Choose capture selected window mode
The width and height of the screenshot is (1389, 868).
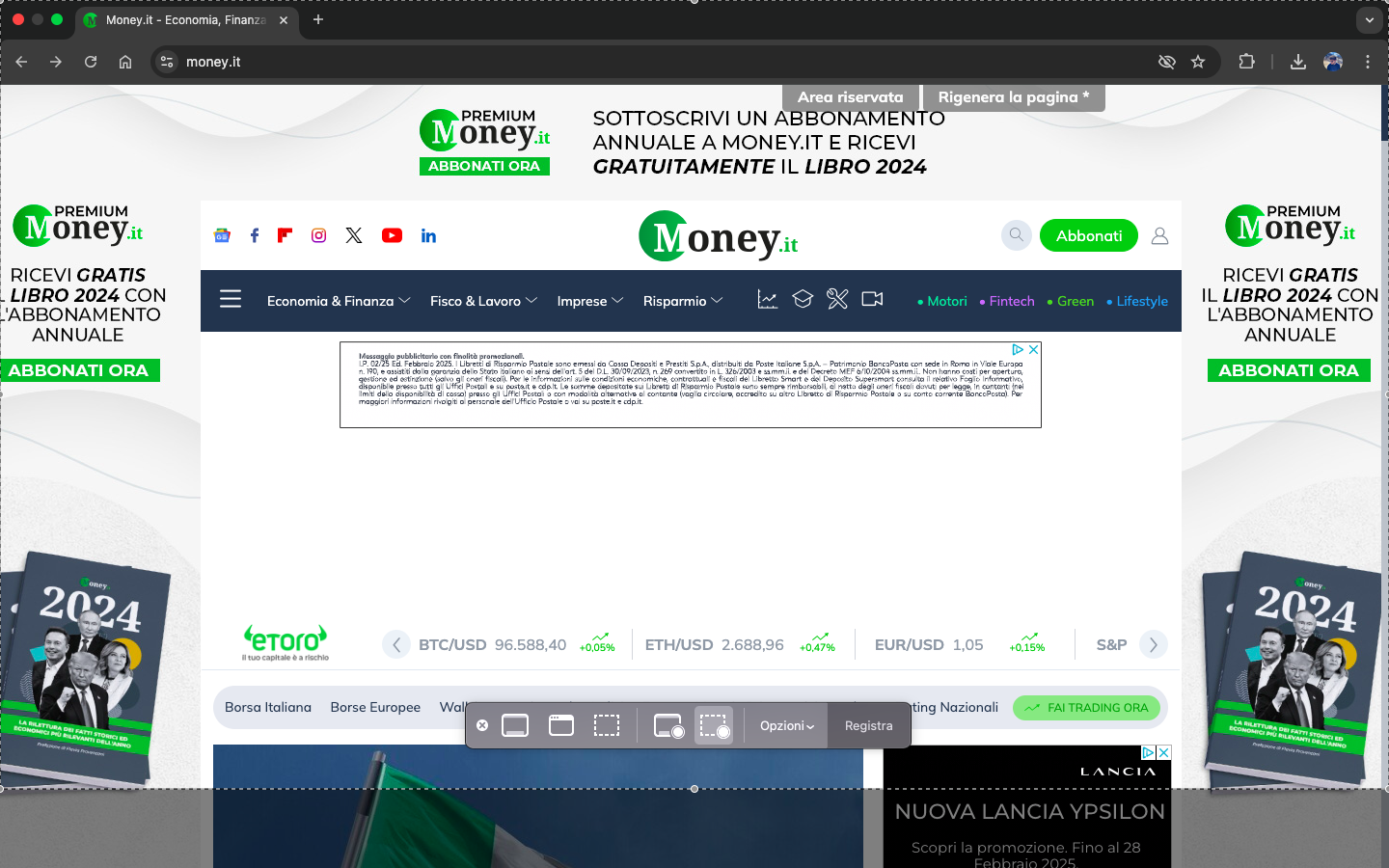click(561, 725)
